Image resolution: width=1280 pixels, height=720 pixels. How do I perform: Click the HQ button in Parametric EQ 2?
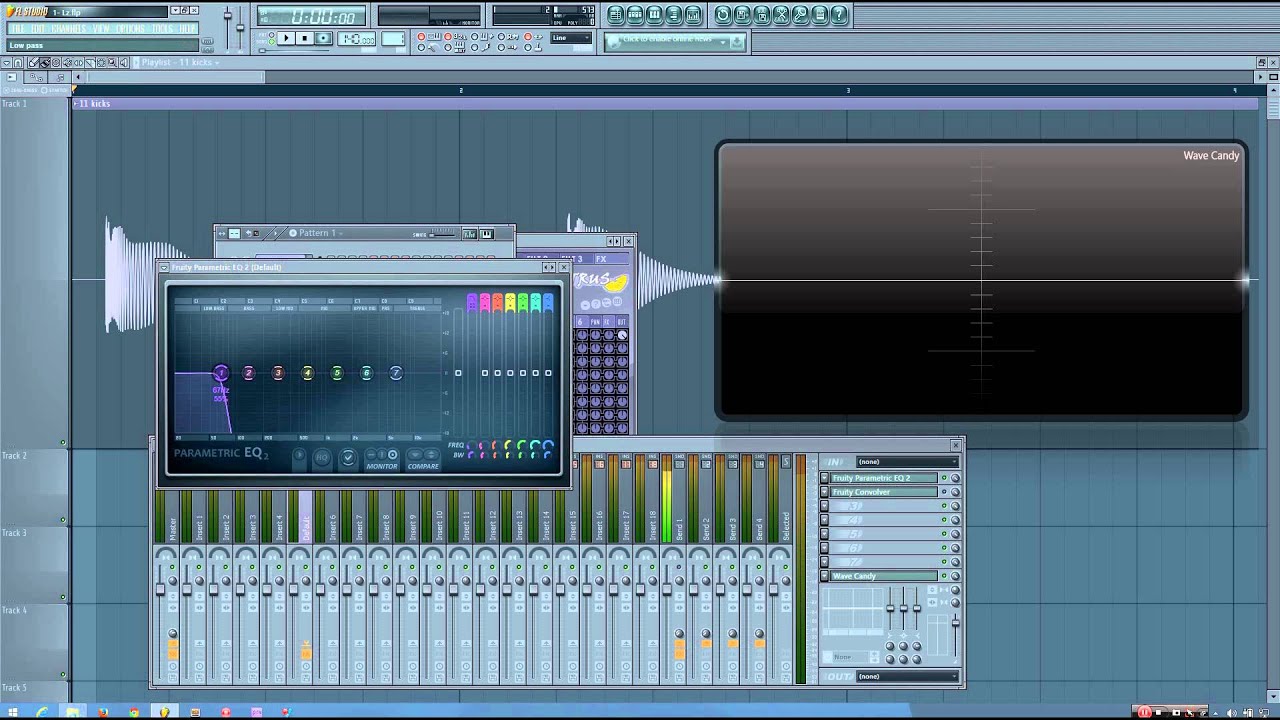[323, 457]
